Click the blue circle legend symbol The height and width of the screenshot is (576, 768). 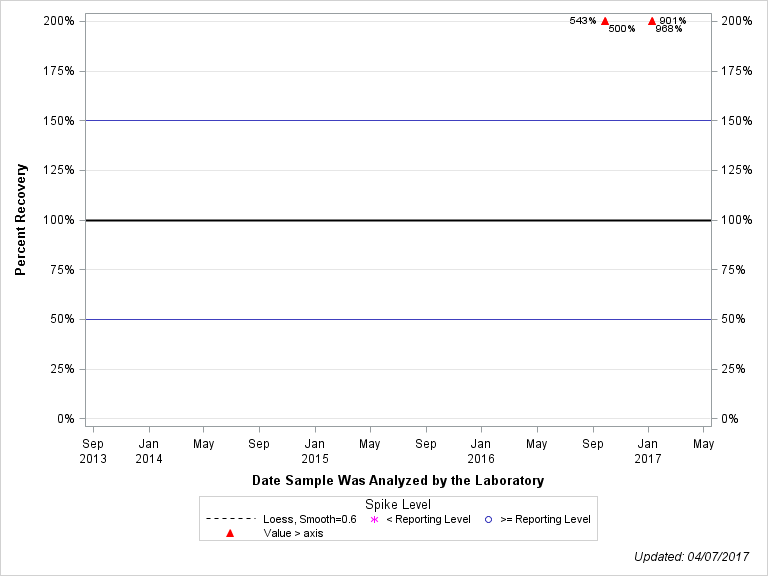point(489,519)
